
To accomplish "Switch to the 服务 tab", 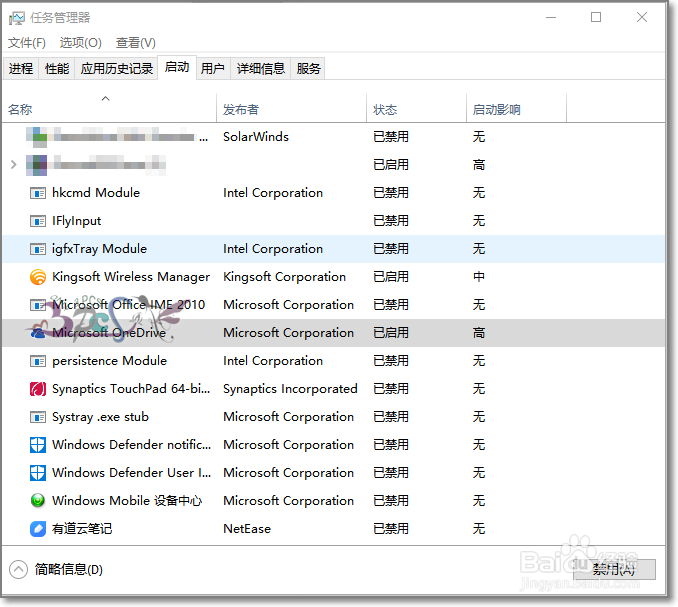I will click(308, 69).
